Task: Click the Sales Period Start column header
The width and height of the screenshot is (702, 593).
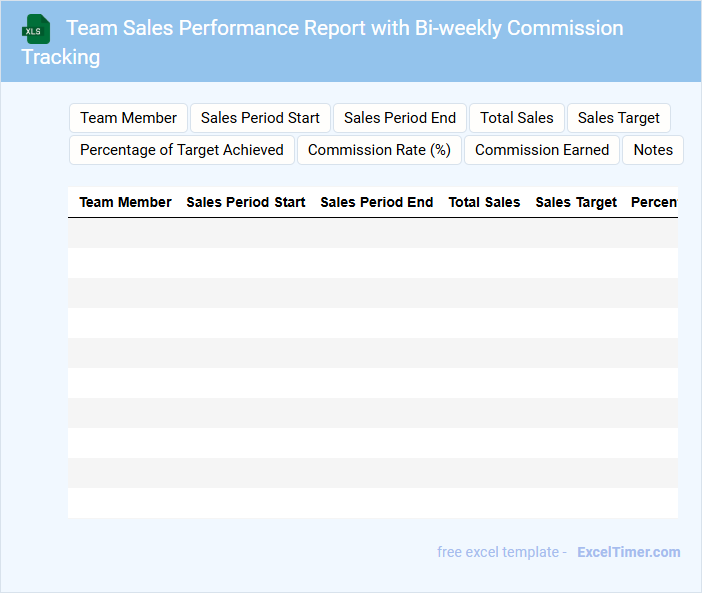Action: [246, 202]
